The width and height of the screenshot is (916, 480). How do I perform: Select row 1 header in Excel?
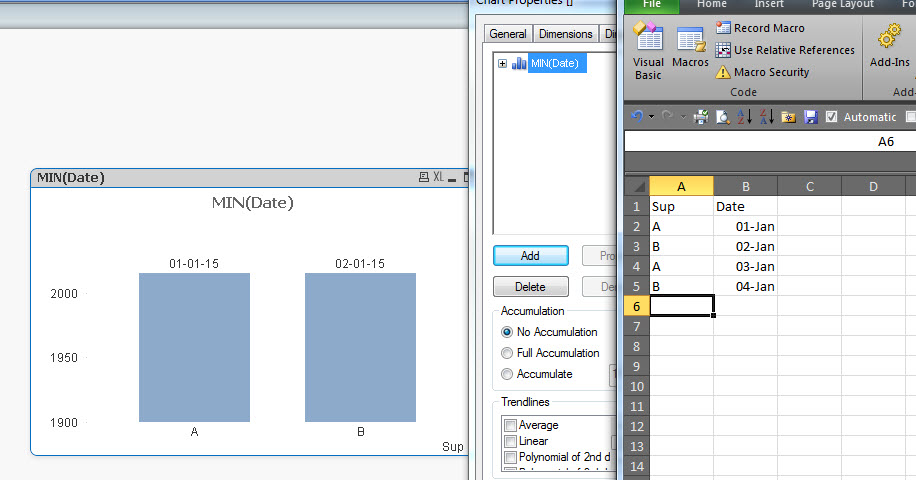coord(637,207)
